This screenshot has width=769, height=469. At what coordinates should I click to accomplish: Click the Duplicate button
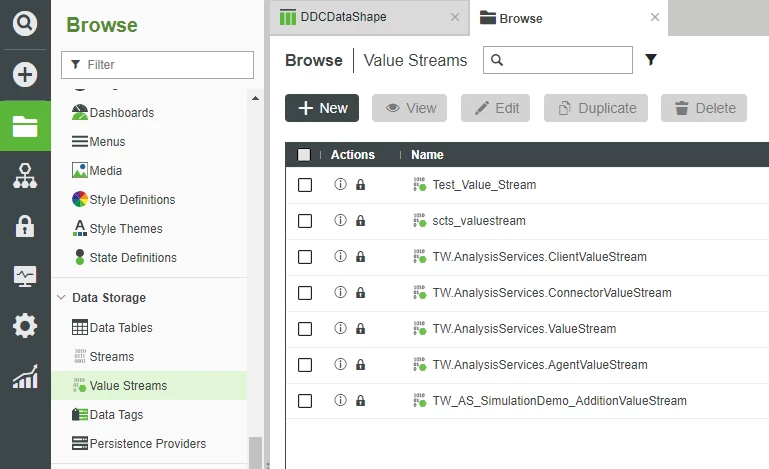tap(596, 108)
